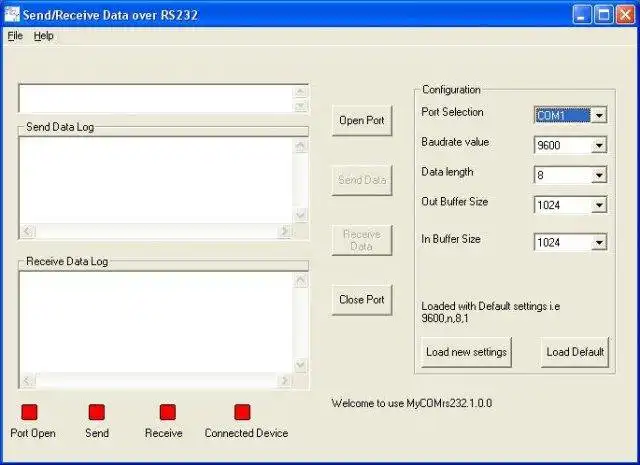Click the disabled Send Data button
The width and height of the screenshot is (640, 465).
[x=362, y=180]
